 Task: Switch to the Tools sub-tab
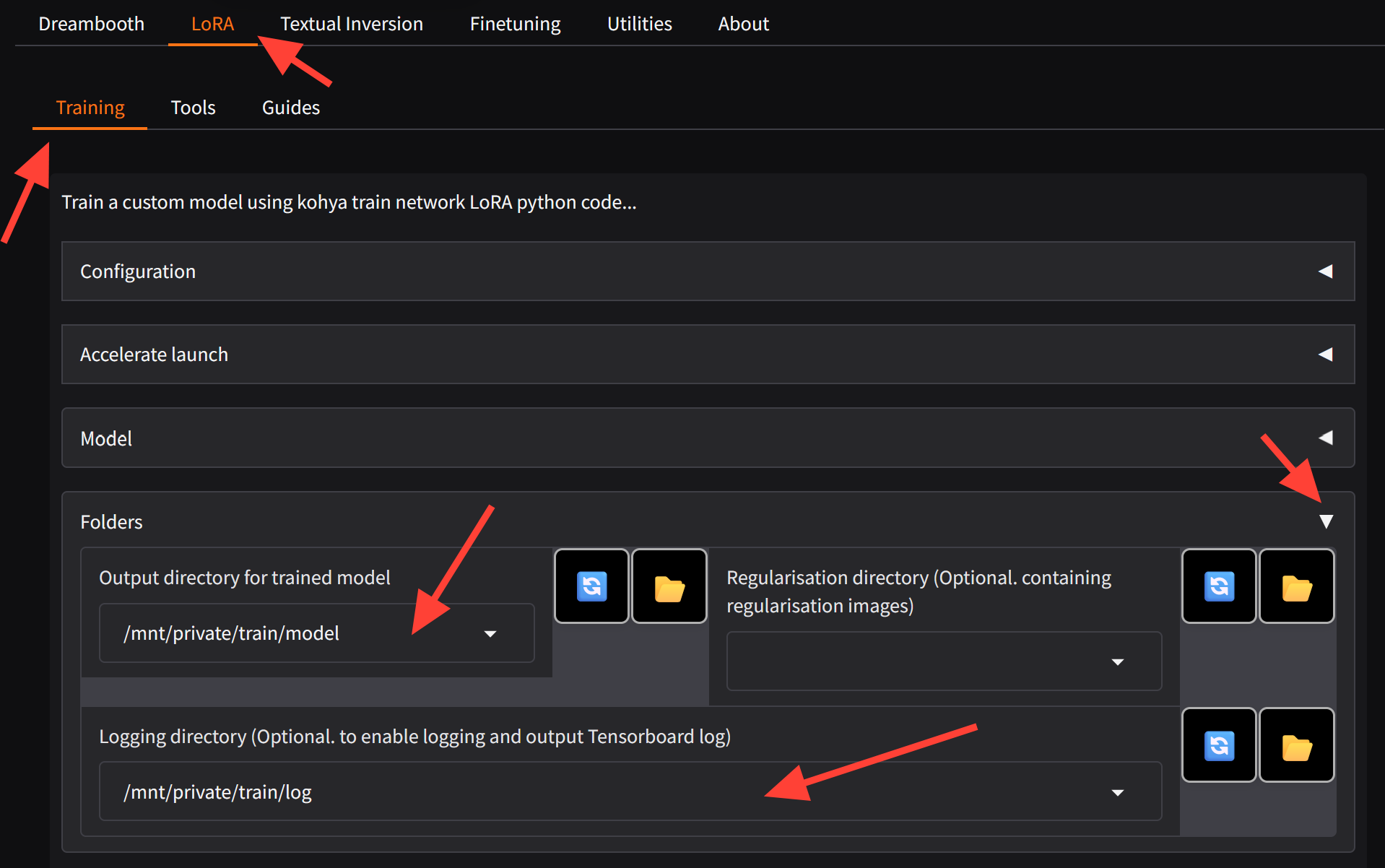pyautogui.click(x=193, y=108)
